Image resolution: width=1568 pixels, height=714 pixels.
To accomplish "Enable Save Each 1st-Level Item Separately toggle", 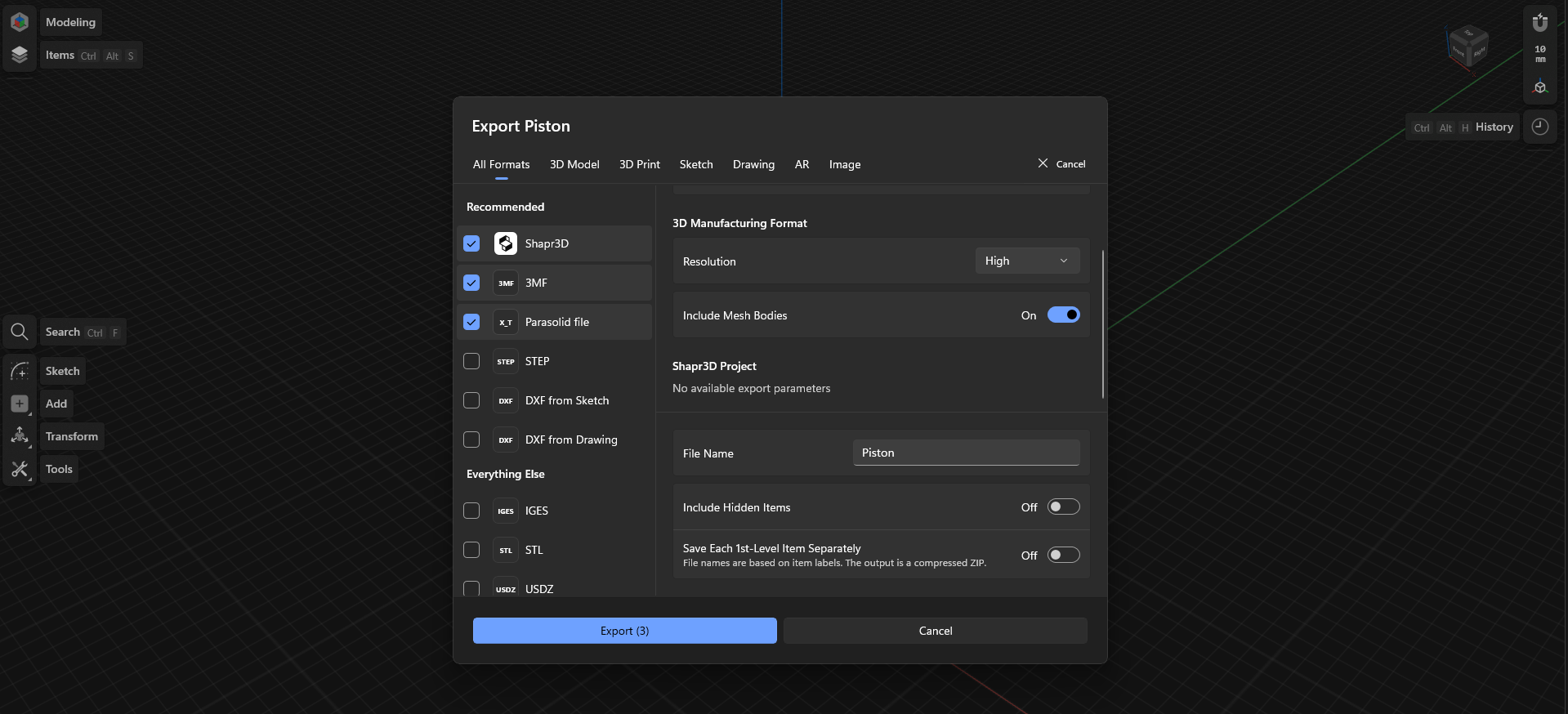I will pyautogui.click(x=1063, y=556).
